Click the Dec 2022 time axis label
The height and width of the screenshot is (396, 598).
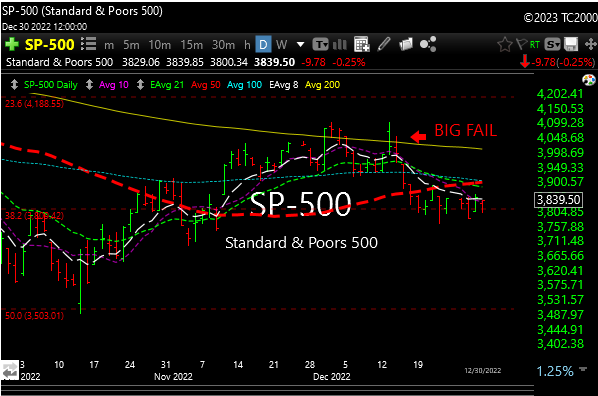[x=331, y=377]
